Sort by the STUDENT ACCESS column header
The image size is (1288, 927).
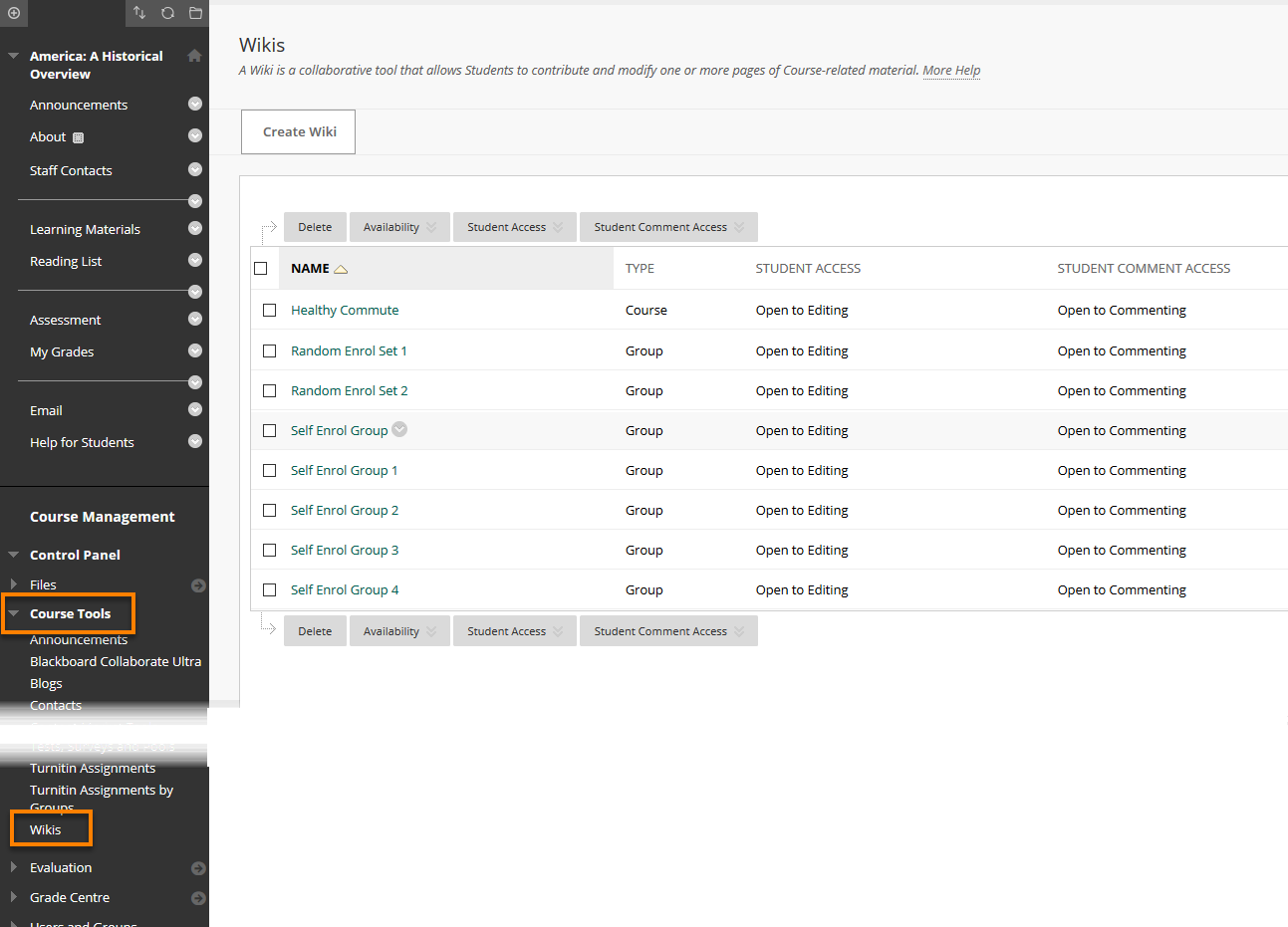[808, 269]
